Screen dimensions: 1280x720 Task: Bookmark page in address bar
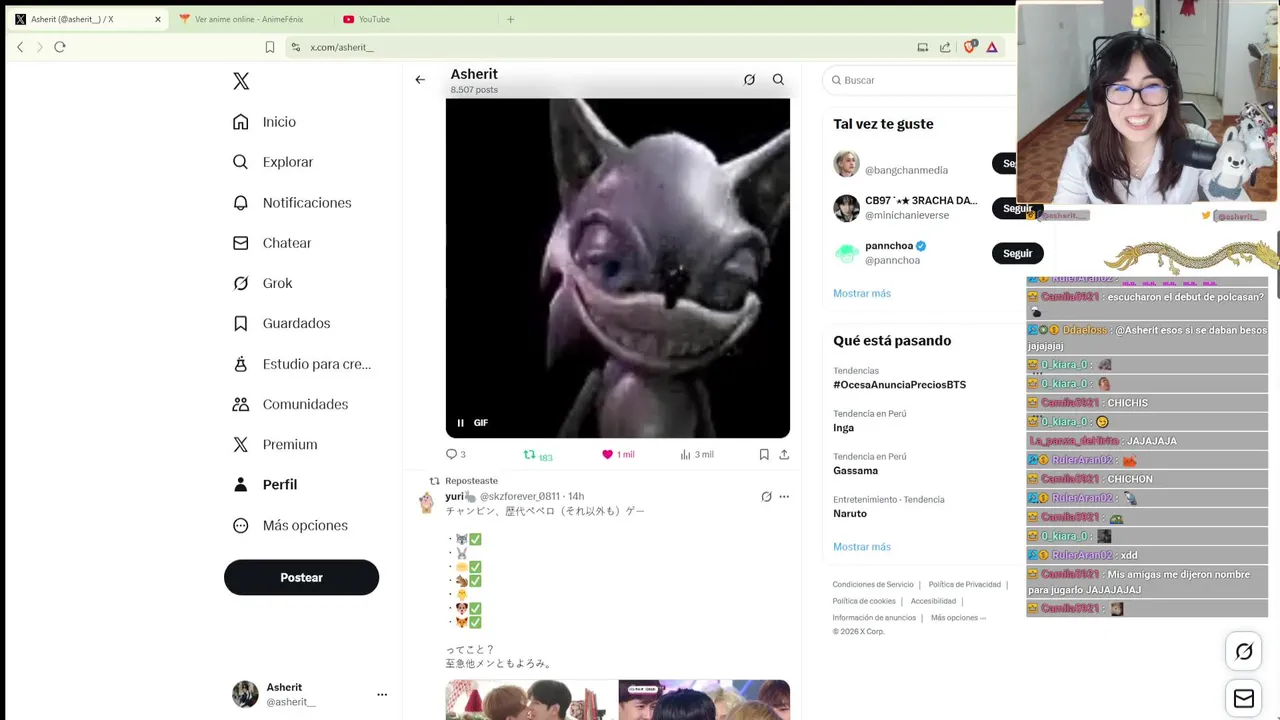270,47
